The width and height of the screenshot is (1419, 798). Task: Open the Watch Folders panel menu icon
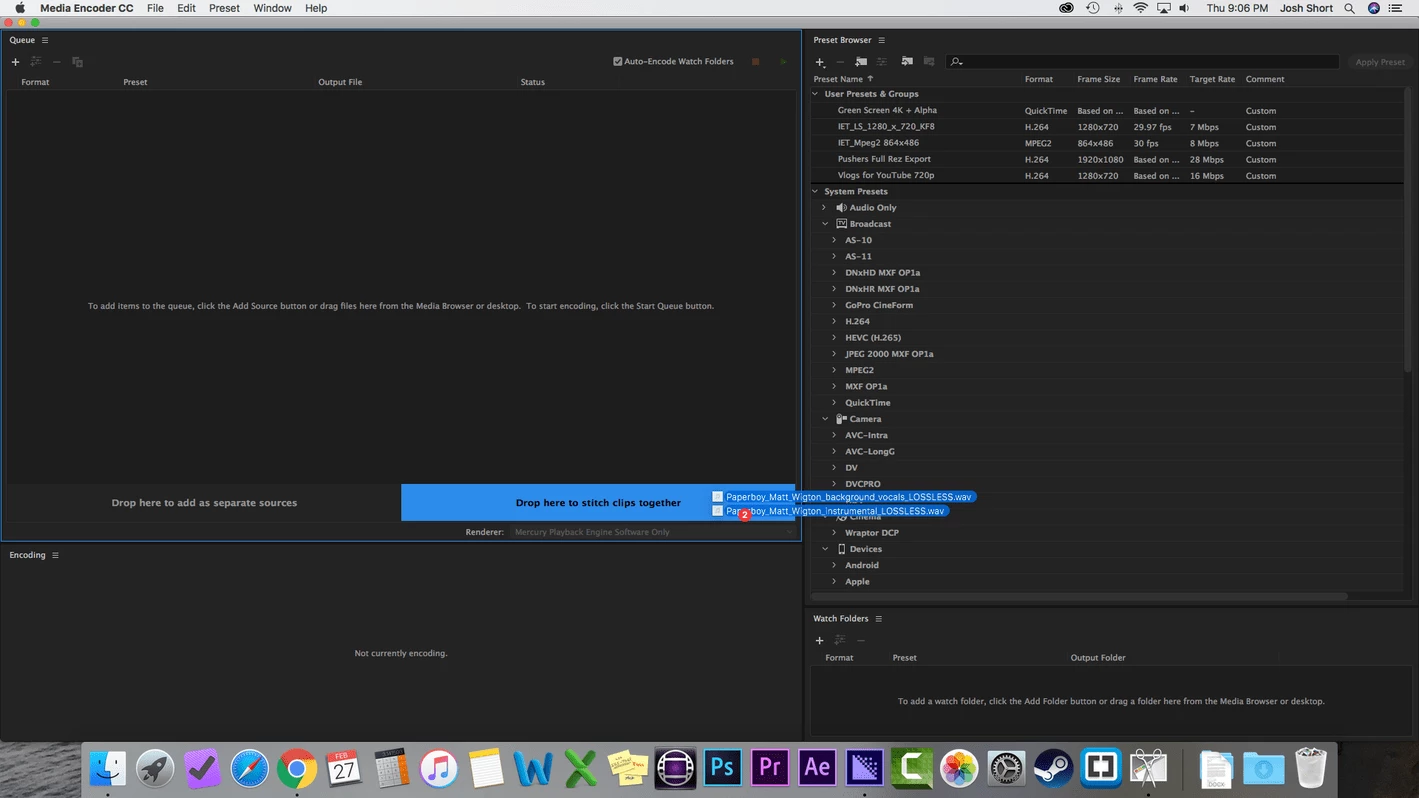coord(878,619)
